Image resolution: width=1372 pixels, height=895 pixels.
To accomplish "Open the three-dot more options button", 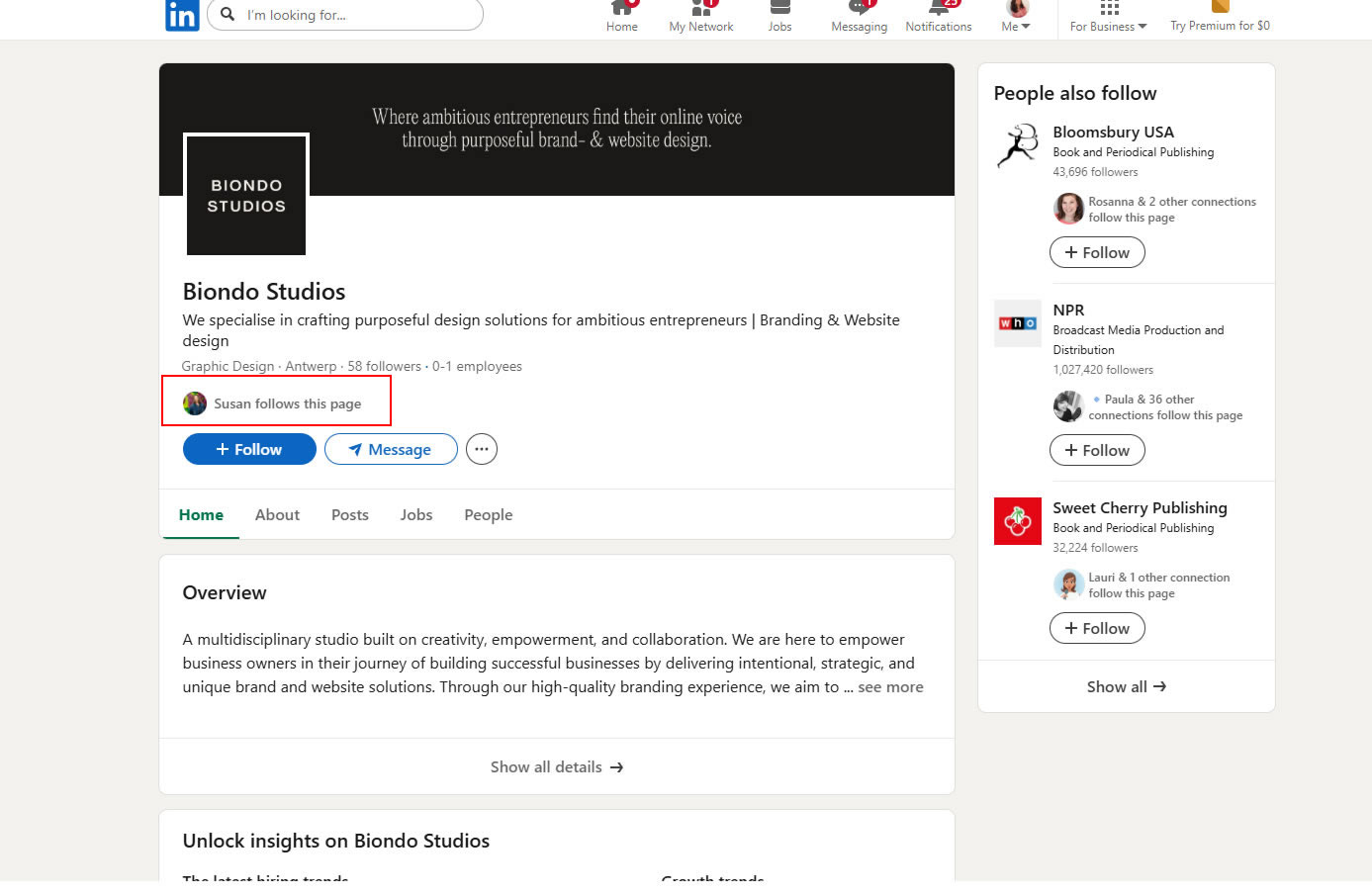I will click(481, 449).
